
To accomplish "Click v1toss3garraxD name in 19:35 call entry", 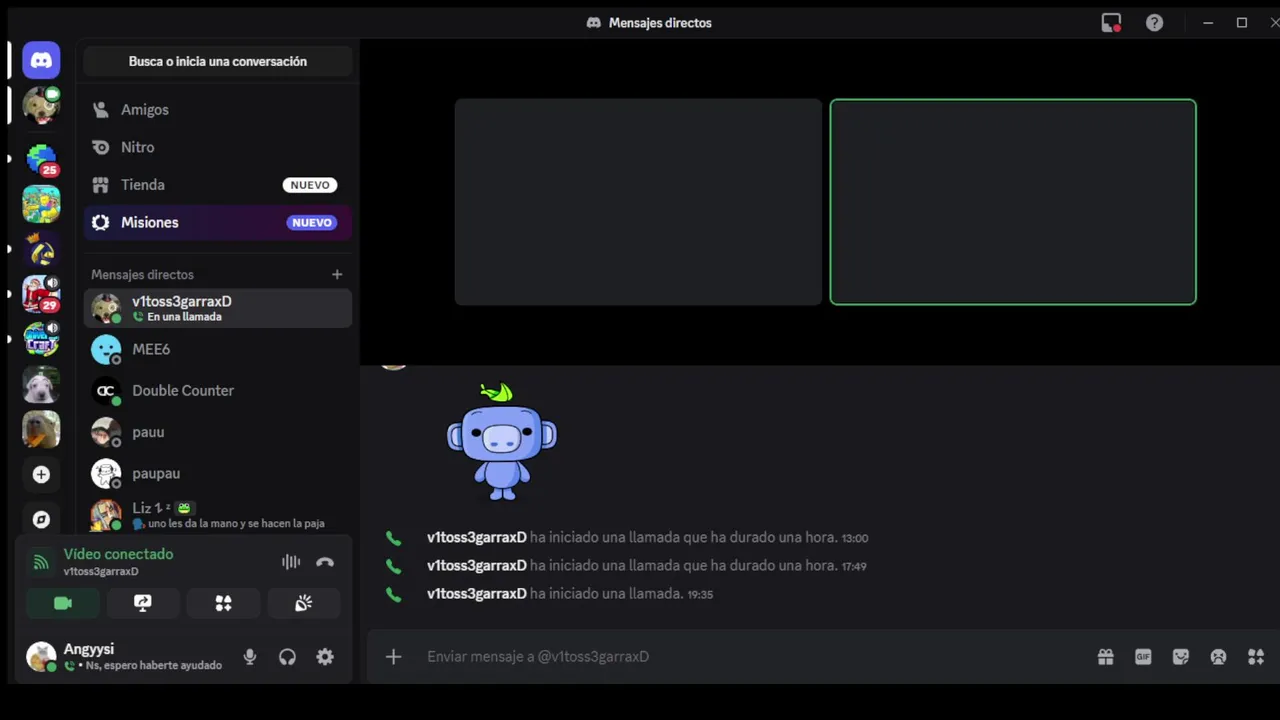I will point(477,594).
